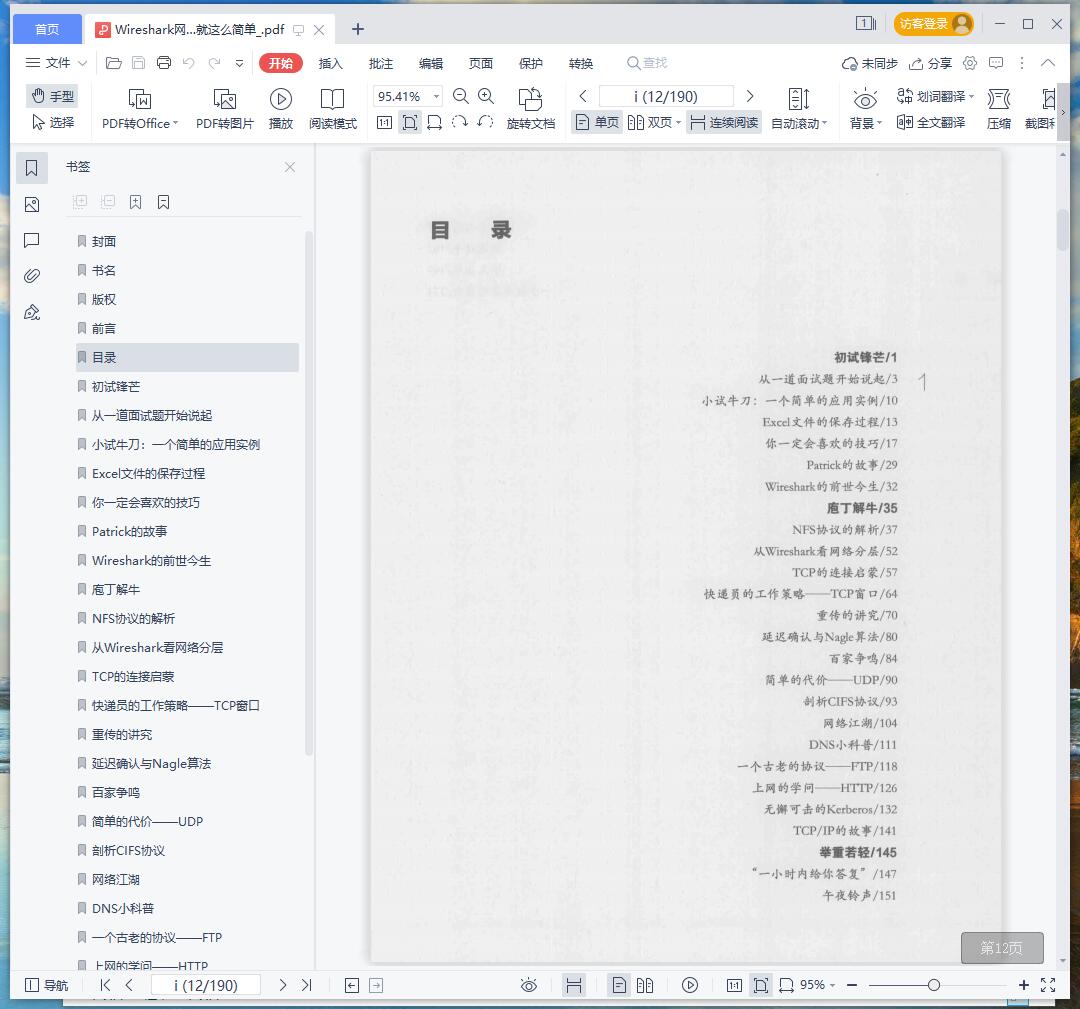Click the undo arrow icon

[189, 63]
